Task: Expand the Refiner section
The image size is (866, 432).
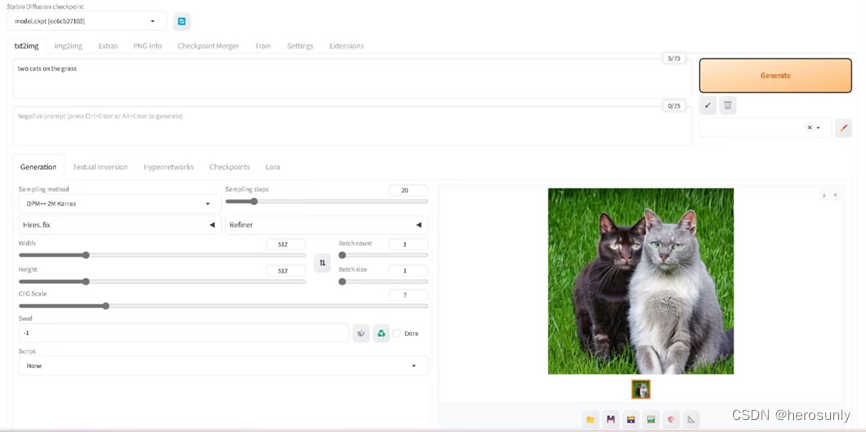Action: tap(325, 225)
